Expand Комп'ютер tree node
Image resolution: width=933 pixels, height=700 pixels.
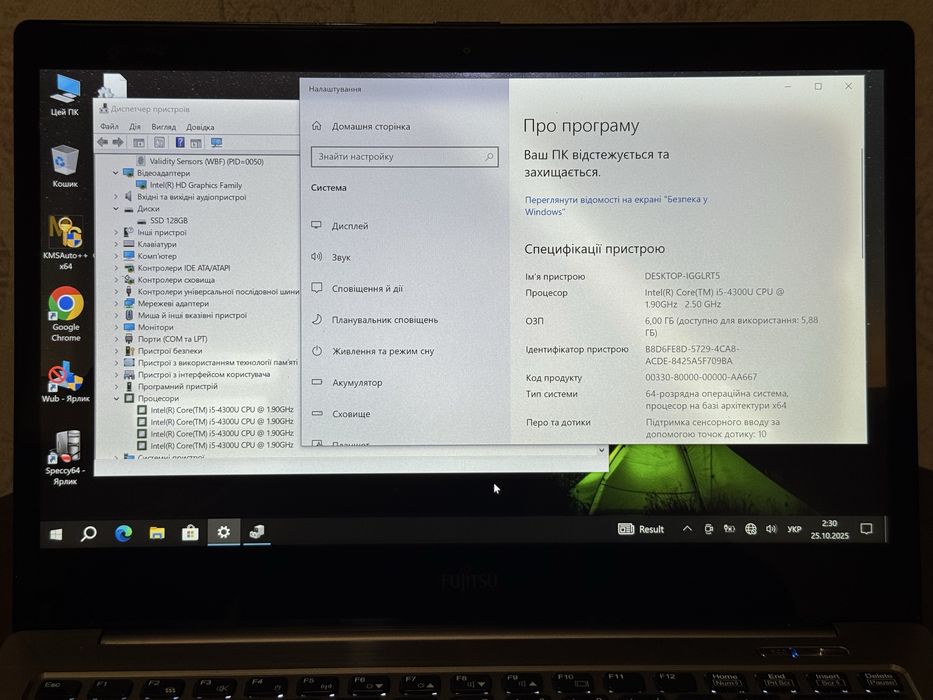116,256
